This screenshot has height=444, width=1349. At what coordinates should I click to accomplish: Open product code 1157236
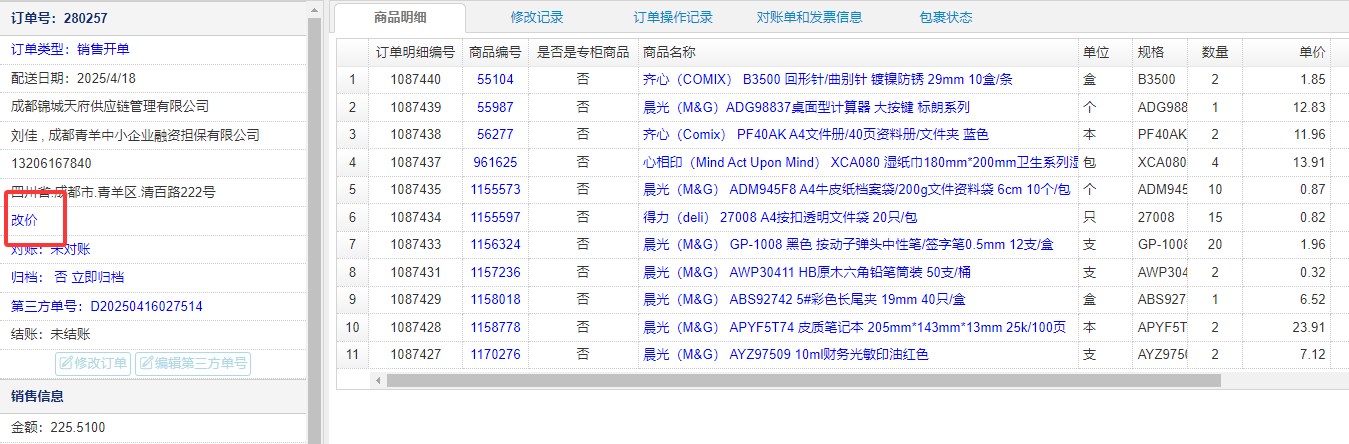pos(495,271)
